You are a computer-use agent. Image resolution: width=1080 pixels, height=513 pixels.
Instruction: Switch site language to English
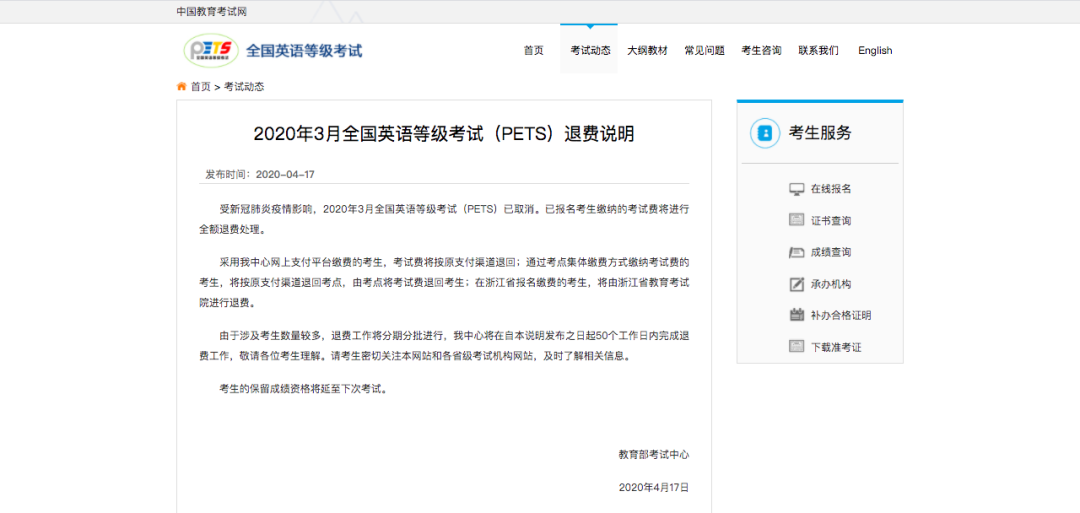[x=875, y=51]
